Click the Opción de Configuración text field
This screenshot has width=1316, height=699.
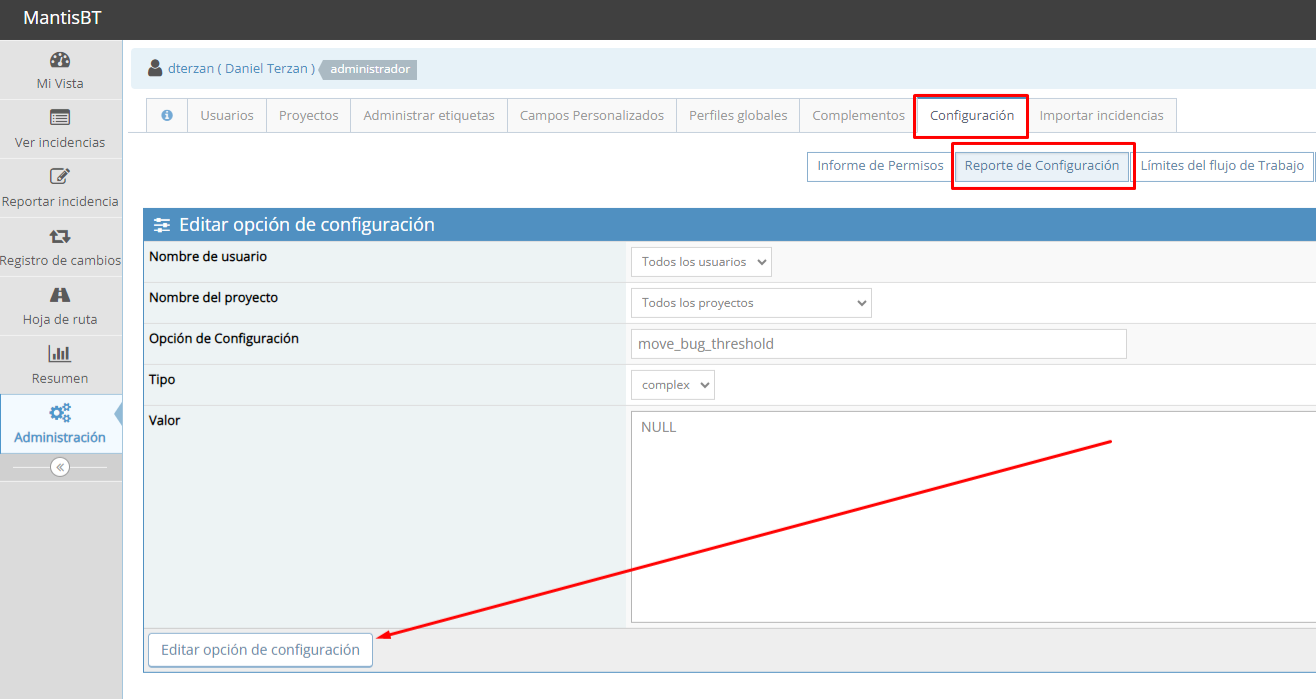point(878,344)
